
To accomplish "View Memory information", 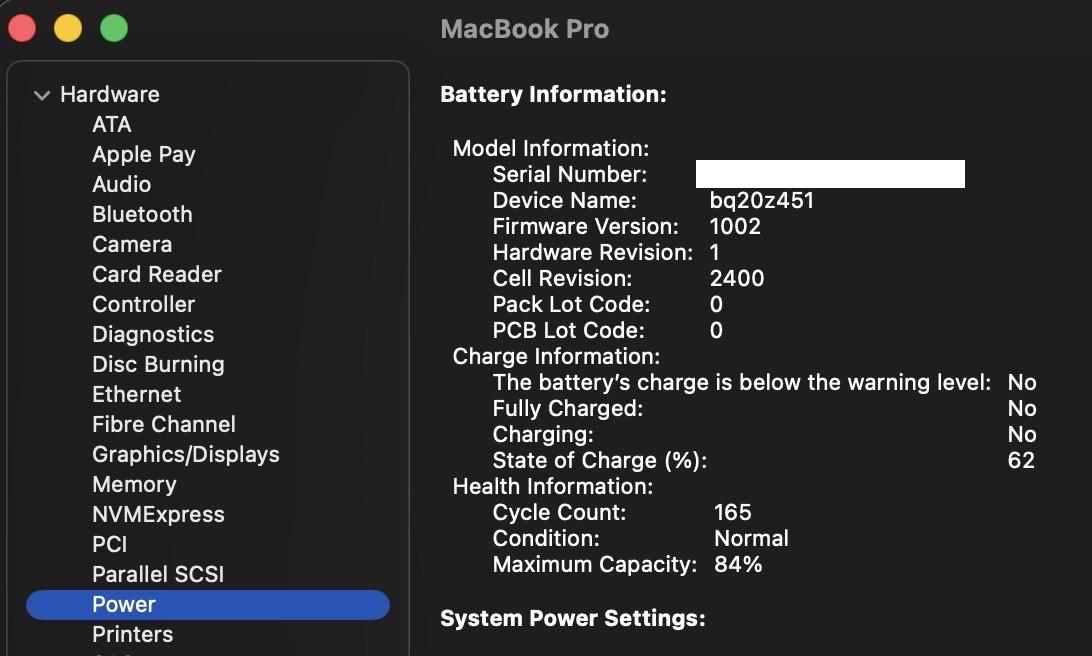I will point(134,484).
